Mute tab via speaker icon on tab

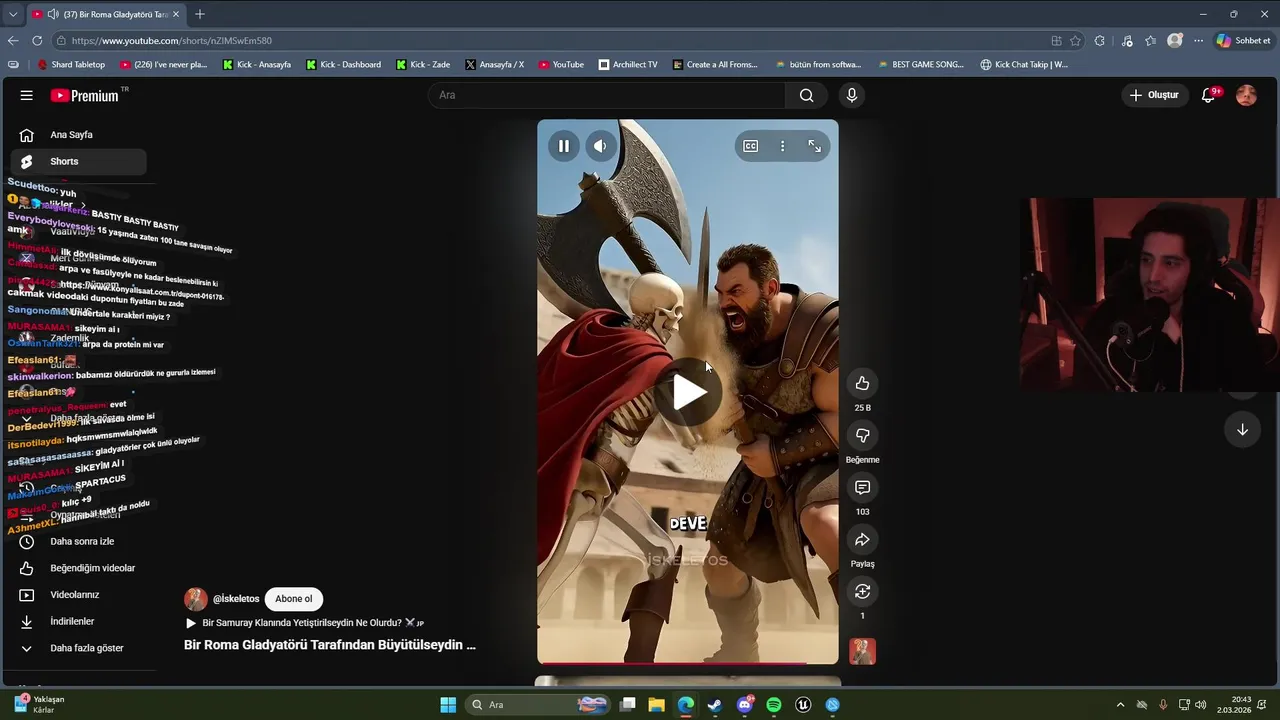pyautogui.click(x=52, y=14)
